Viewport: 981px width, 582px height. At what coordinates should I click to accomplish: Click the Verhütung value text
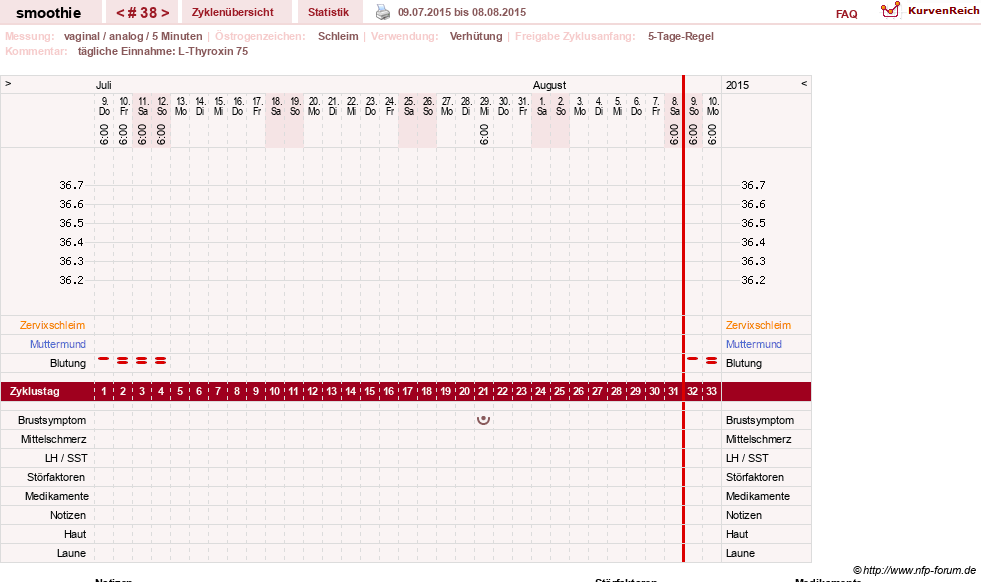pyautogui.click(x=476, y=36)
